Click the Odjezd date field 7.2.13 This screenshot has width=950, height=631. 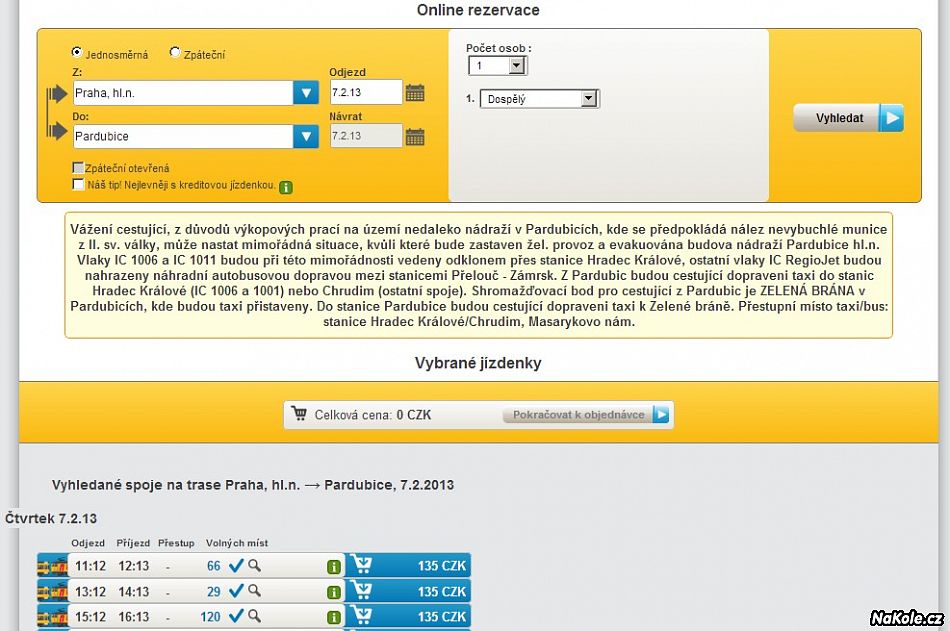(x=366, y=92)
